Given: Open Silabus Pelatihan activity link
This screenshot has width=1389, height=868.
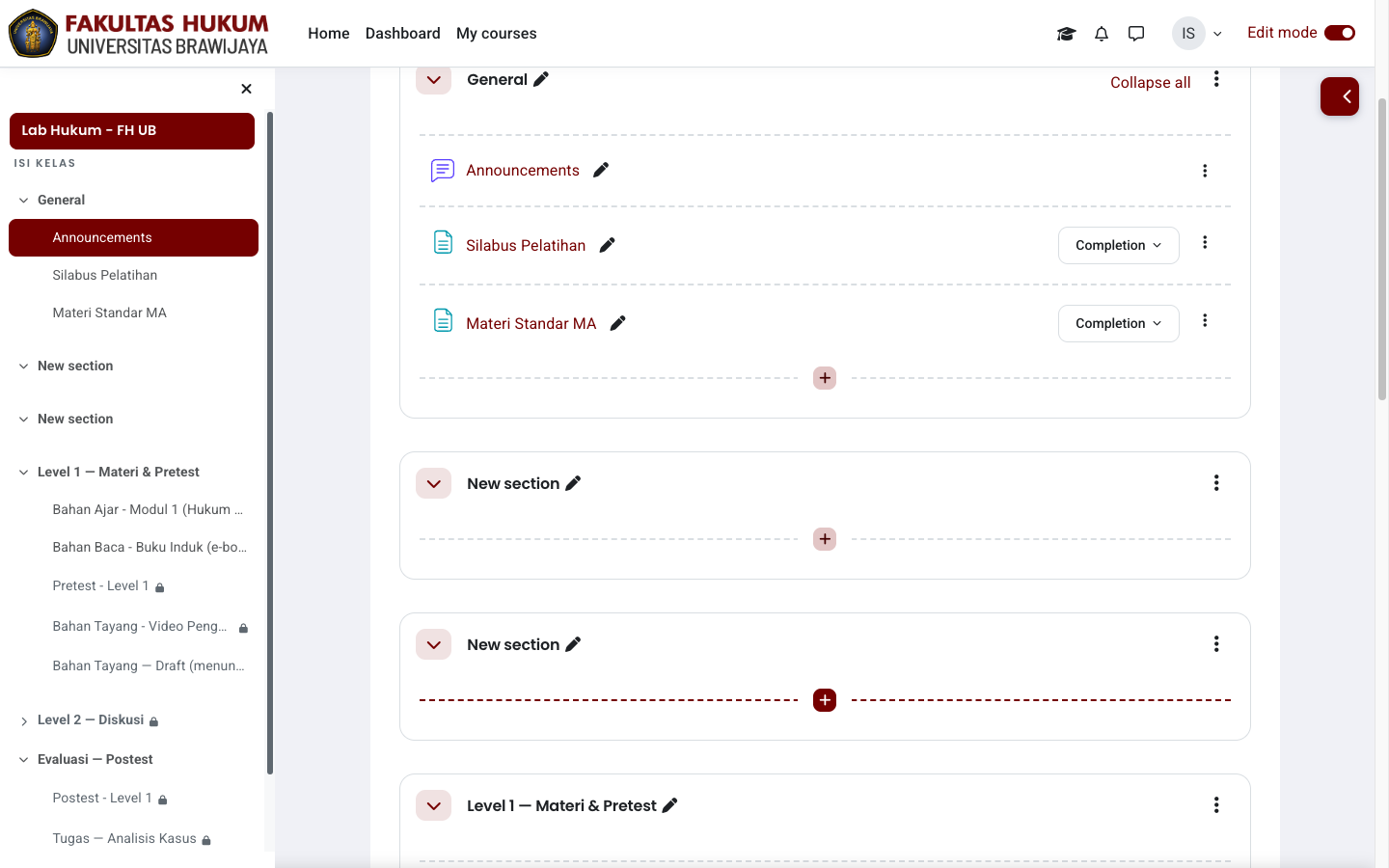Looking at the screenshot, I should pos(526,246).
